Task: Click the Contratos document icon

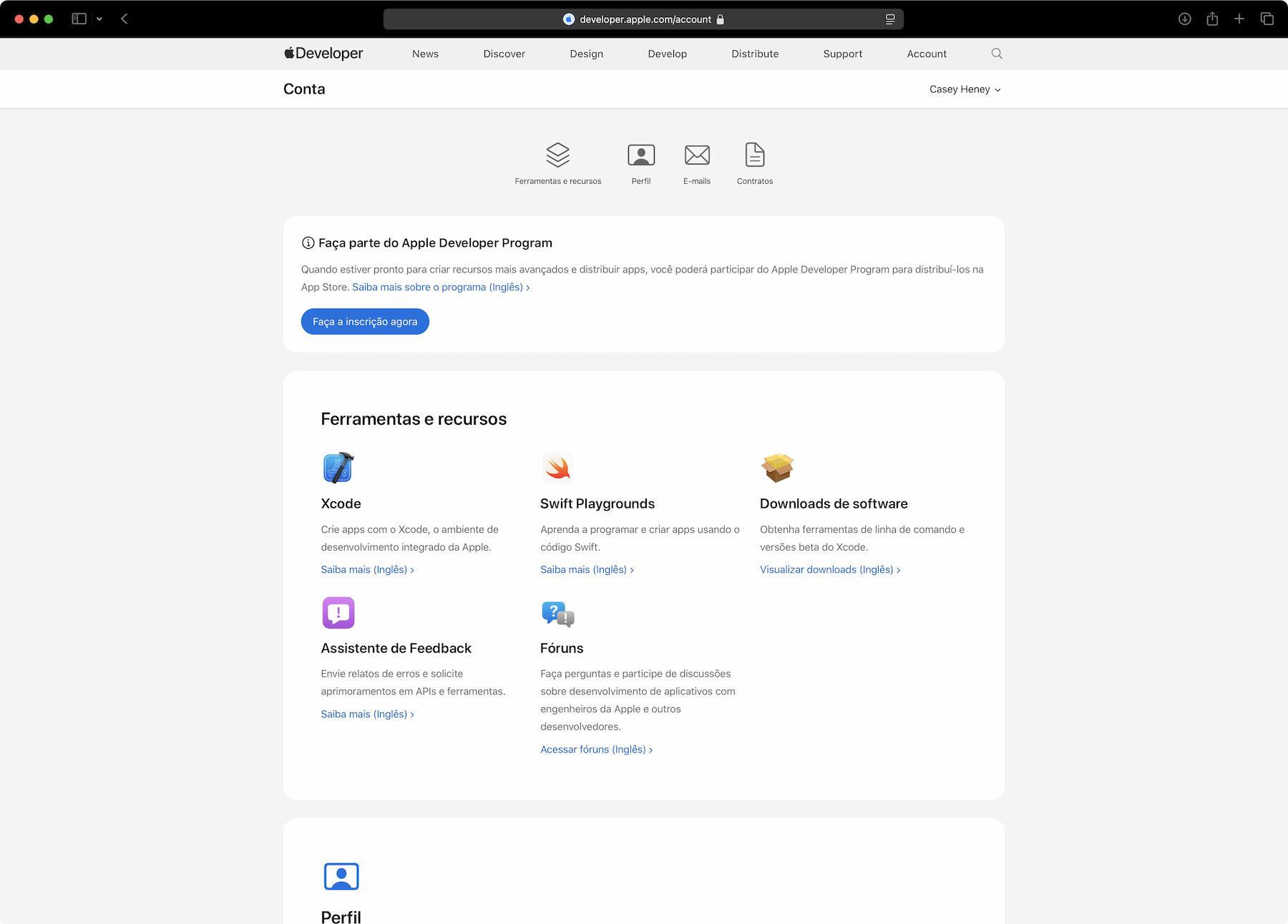Action: click(755, 154)
